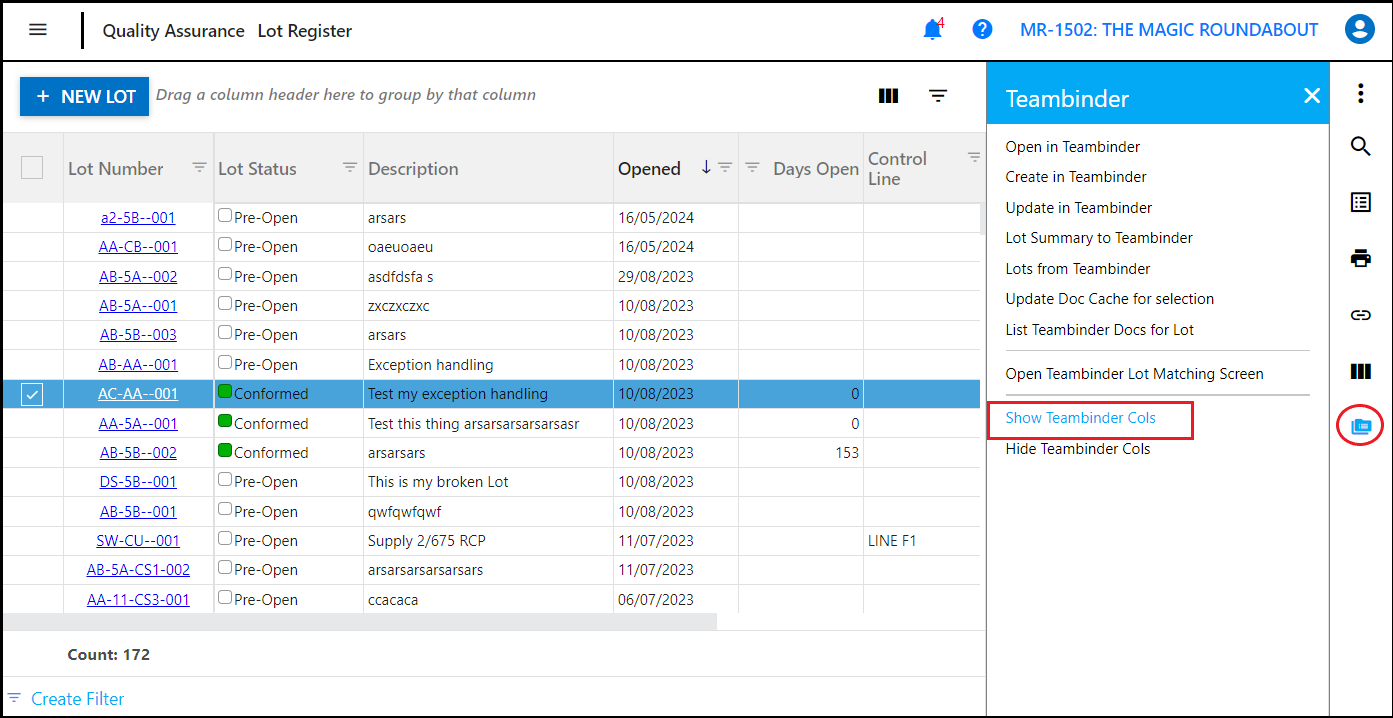Open the list view icon in the sidebar
The width and height of the screenshot is (1393, 718).
[1360, 203]
